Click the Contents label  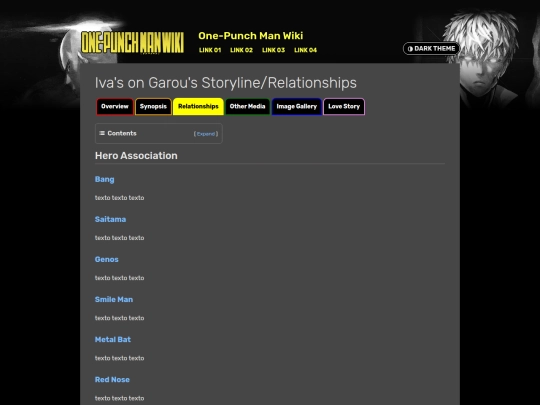pos(122,133)
